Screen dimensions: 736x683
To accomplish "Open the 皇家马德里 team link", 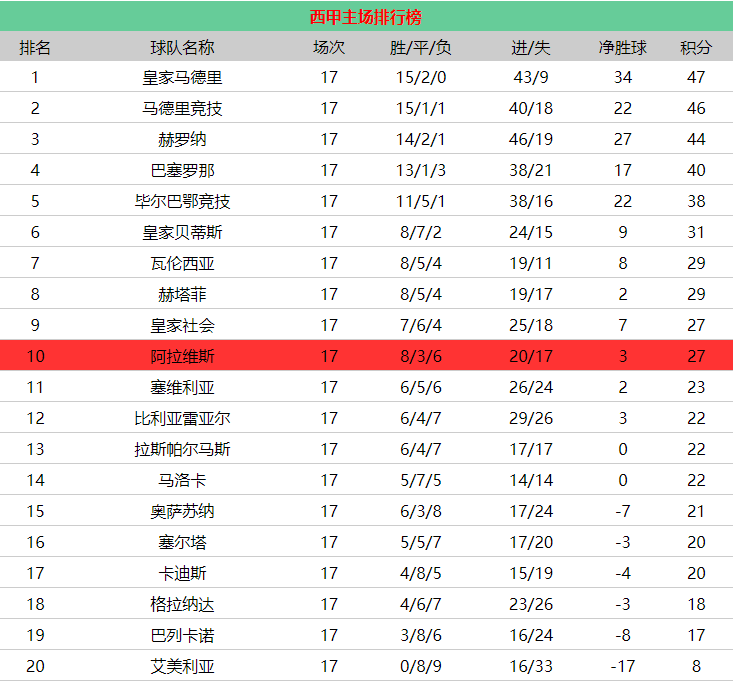I will tap(182, 77).
